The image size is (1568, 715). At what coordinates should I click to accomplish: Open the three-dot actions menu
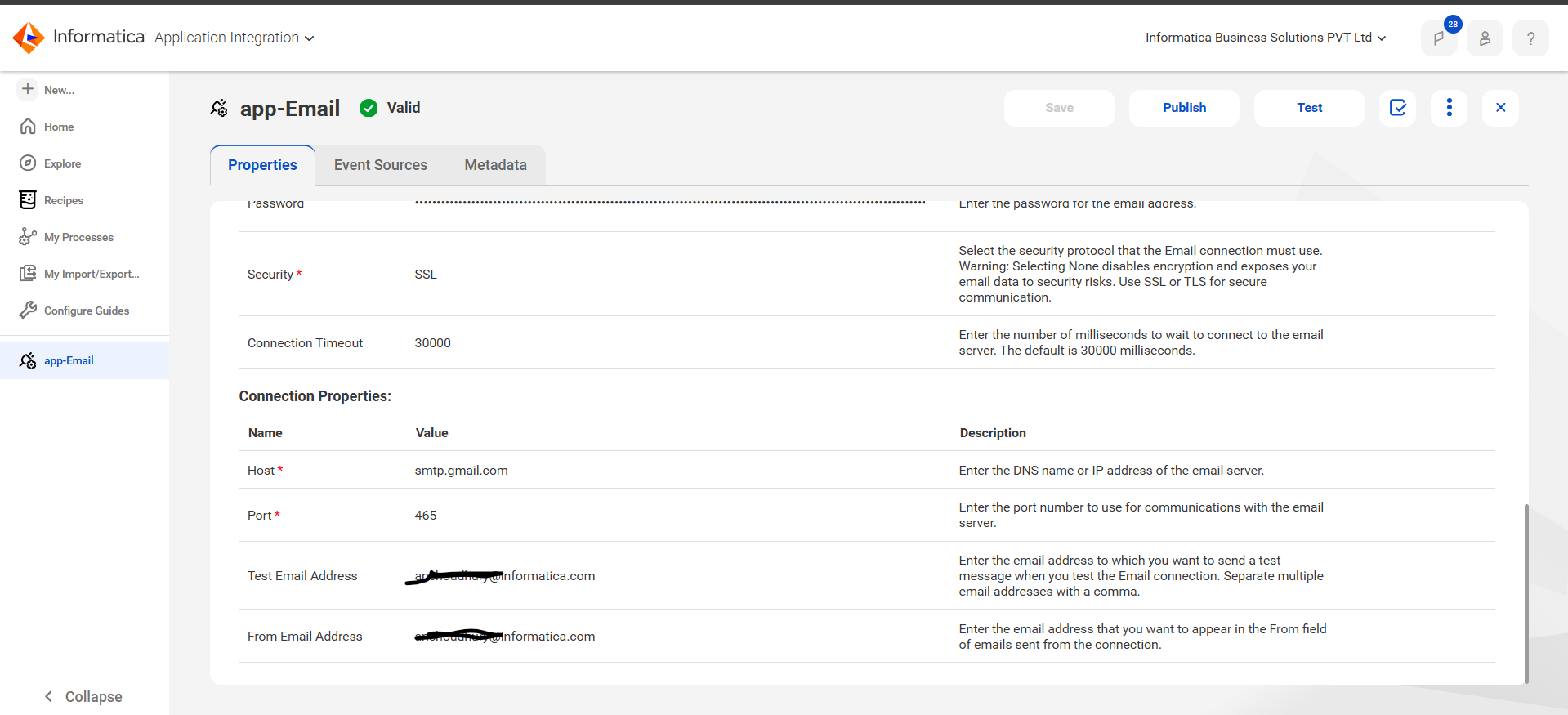tap(1450, 108)
